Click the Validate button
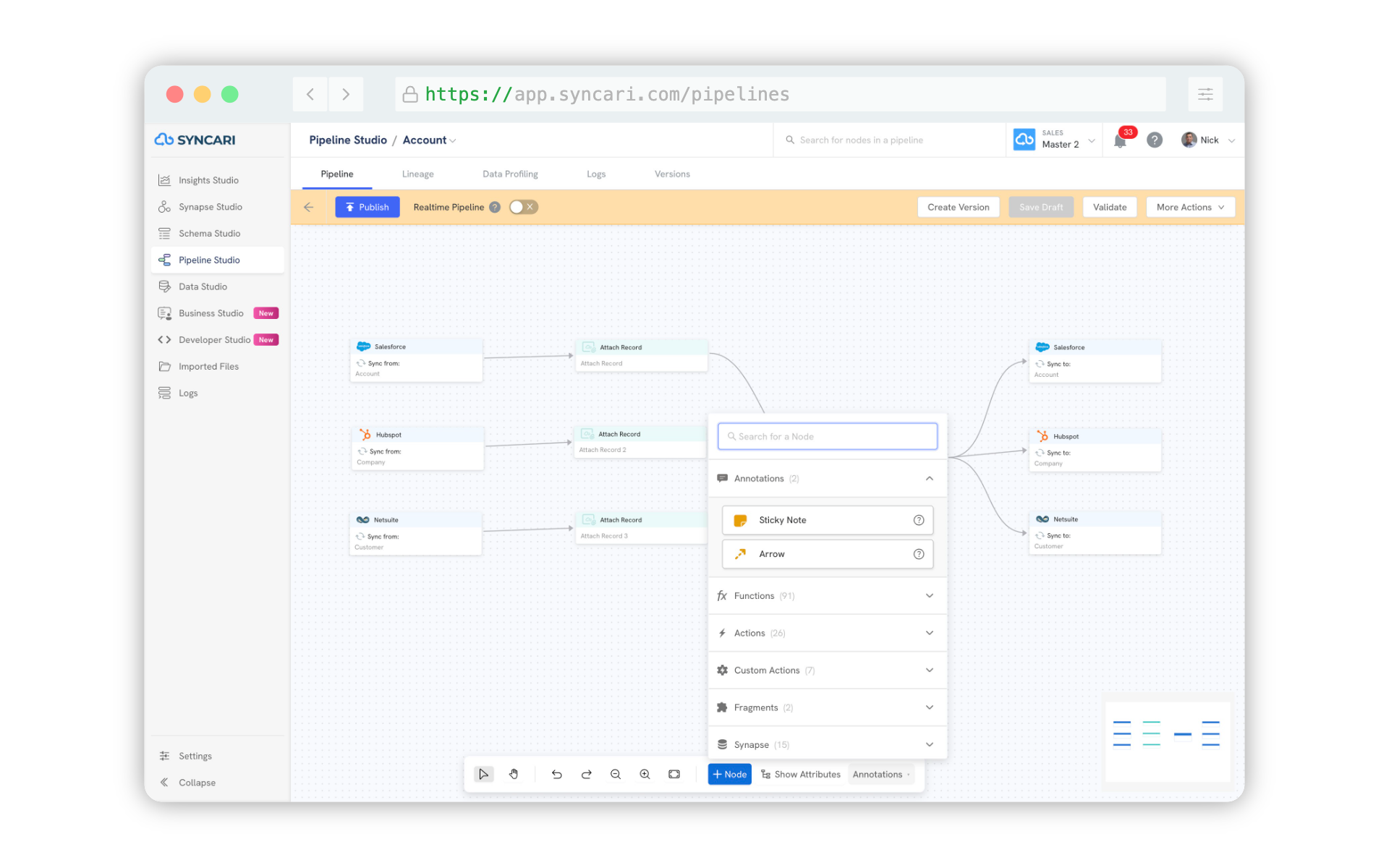This screenshot has width=1389, height=868. tap(1110, 207)
